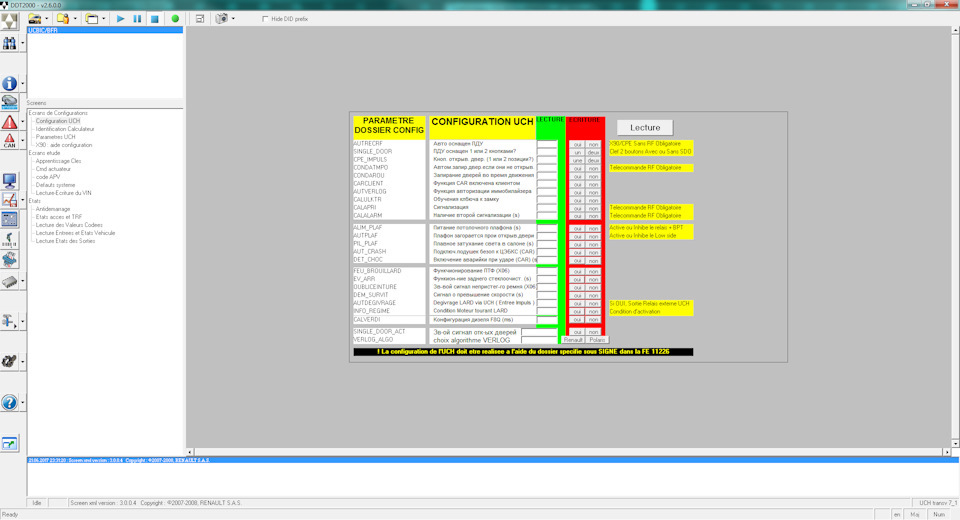Click the Polaris button for VERLOG_ALGO
Viewport: 960px width, 520px height.
pyautogui.click(x=597, y=340)
